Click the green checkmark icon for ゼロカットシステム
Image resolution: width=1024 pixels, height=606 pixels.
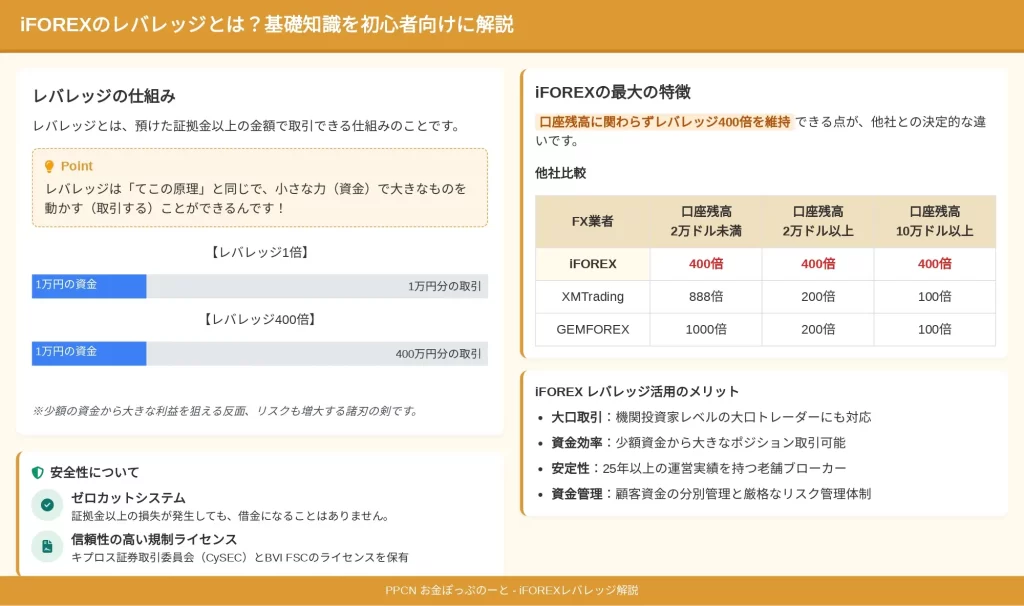point(47,505)
